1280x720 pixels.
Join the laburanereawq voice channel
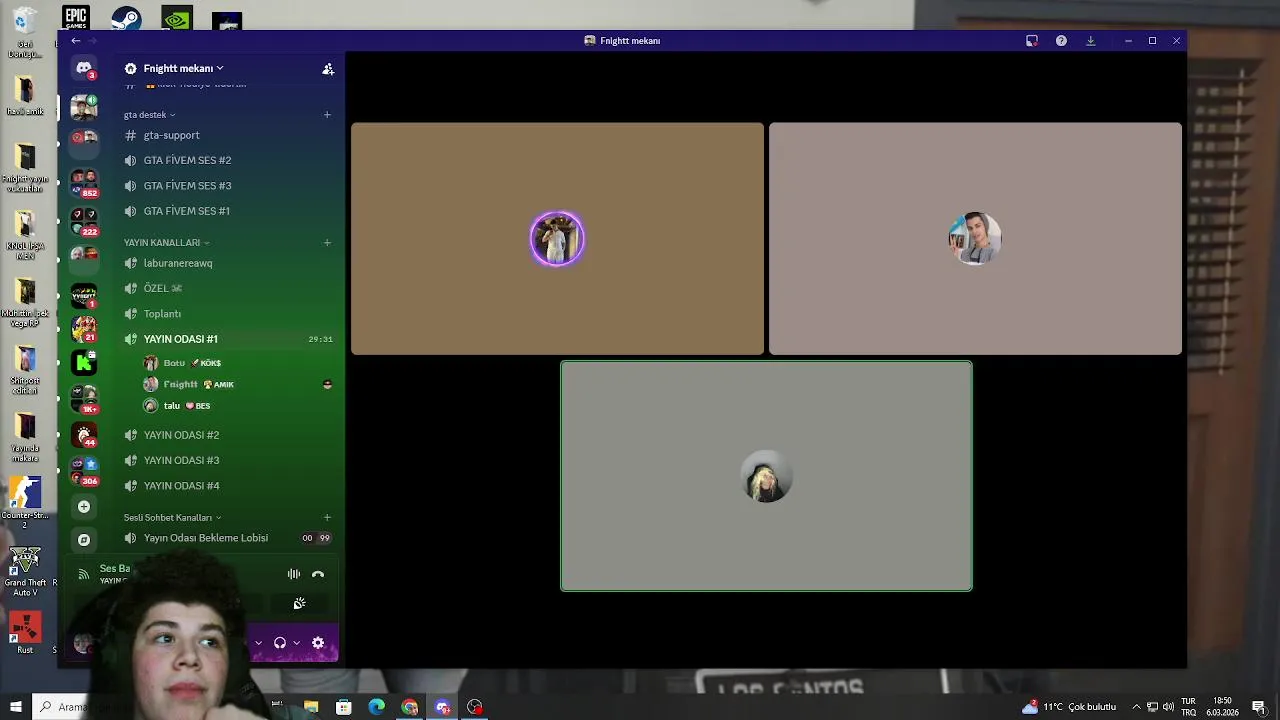pos(228,263)
